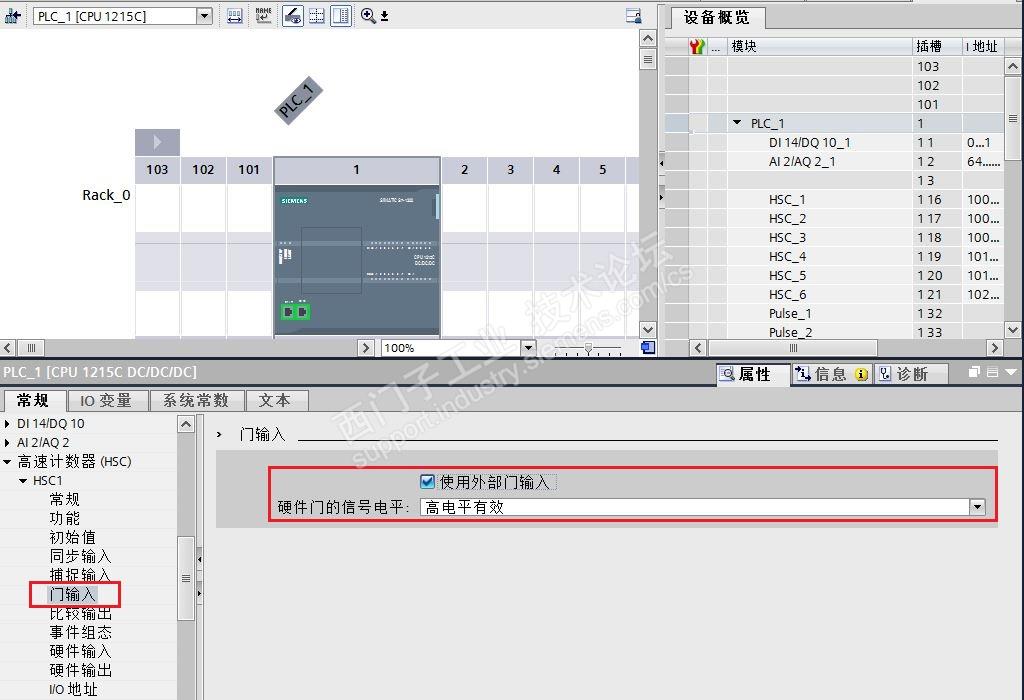Click device view horizontal scroll right arrow

(366, 347)
